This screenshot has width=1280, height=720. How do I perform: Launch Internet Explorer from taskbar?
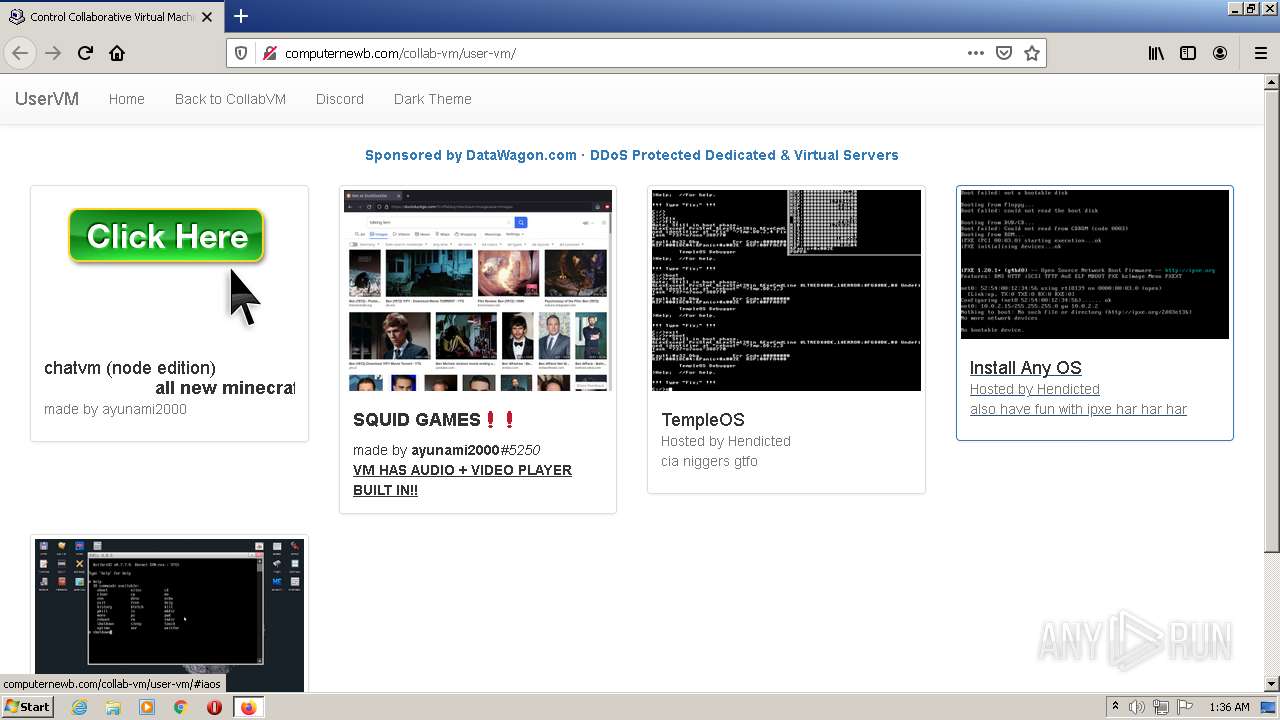79,707
